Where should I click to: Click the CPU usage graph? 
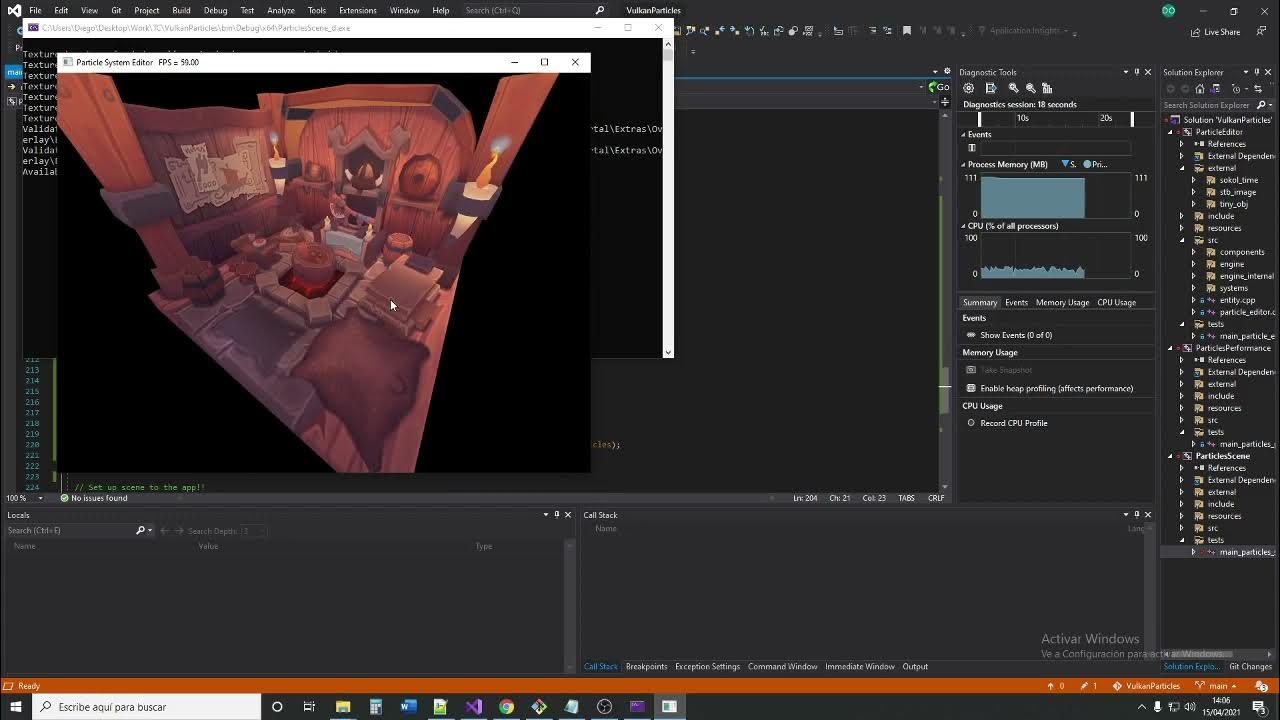pyautogui.click(x=1055, y=256)
